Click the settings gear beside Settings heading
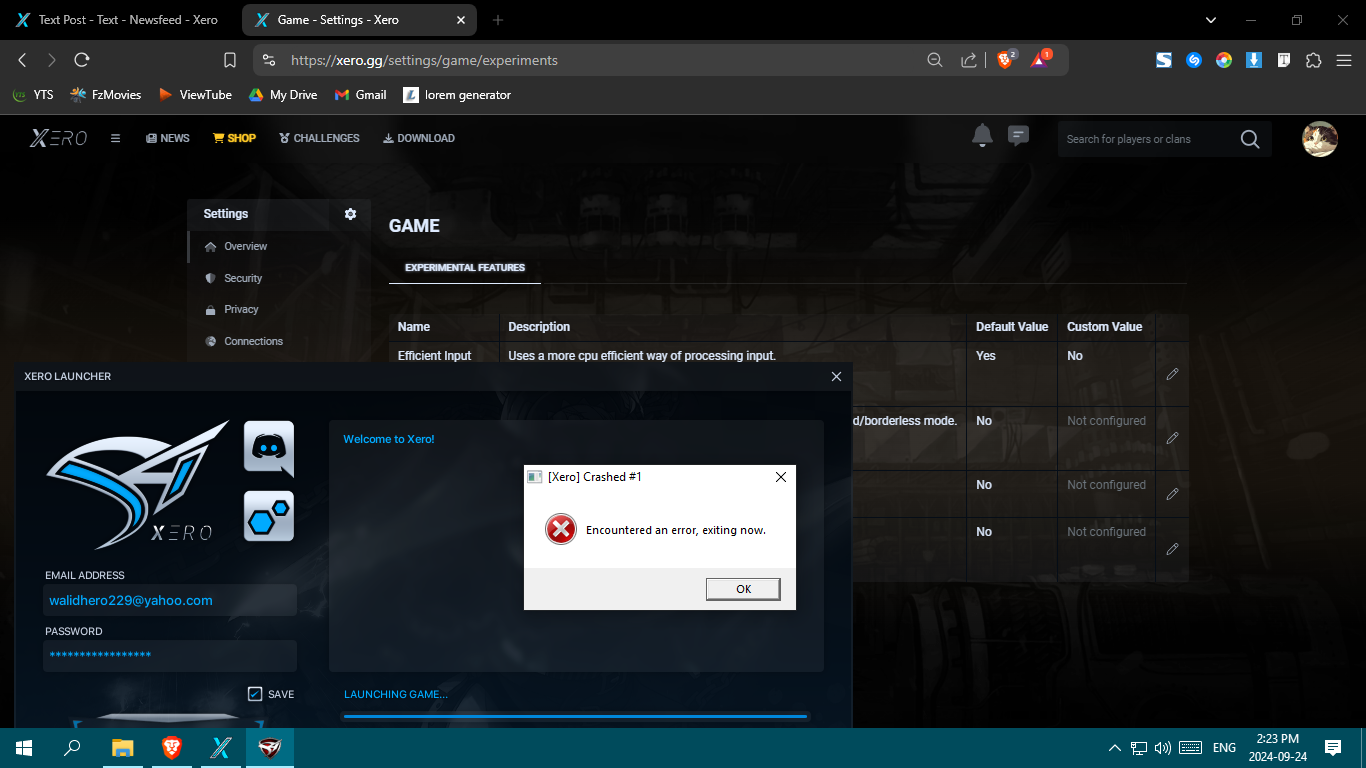1366x768 pixels. coord(350,214)
